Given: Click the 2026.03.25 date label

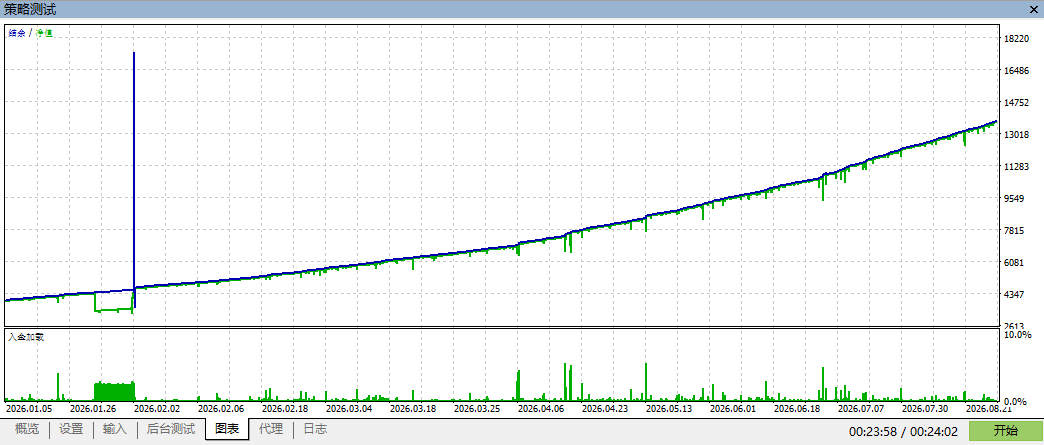Looking at the screenshot, I should (x=477, y=409).
